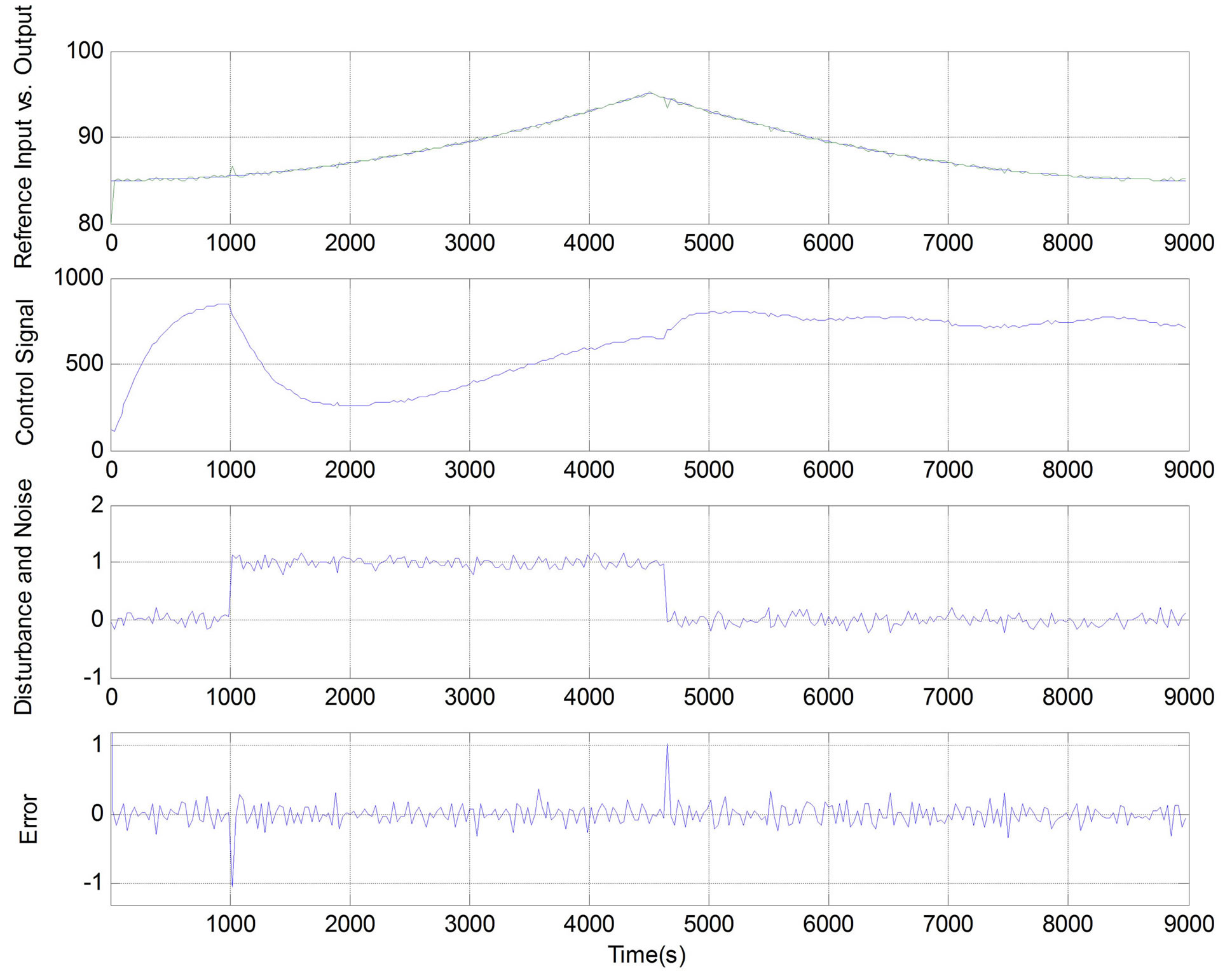Select the 5000 x-tick under the top plot
1232x971 pixels.
709,243
